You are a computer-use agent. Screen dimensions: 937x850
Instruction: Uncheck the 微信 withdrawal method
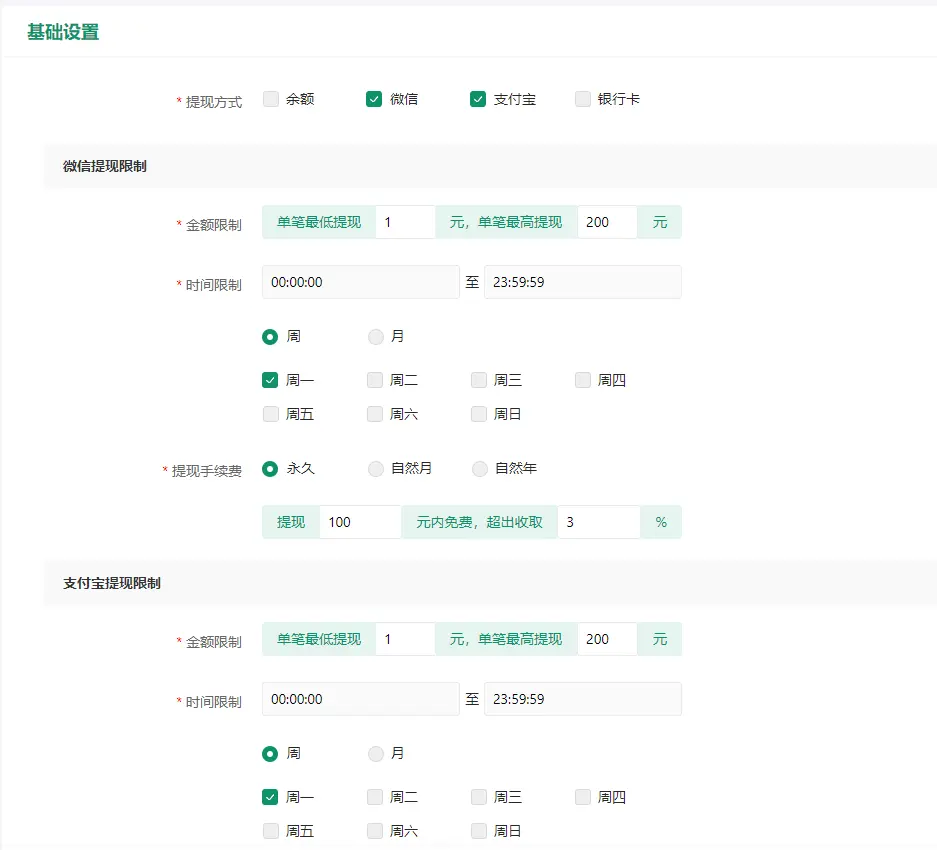pos(374,99)
